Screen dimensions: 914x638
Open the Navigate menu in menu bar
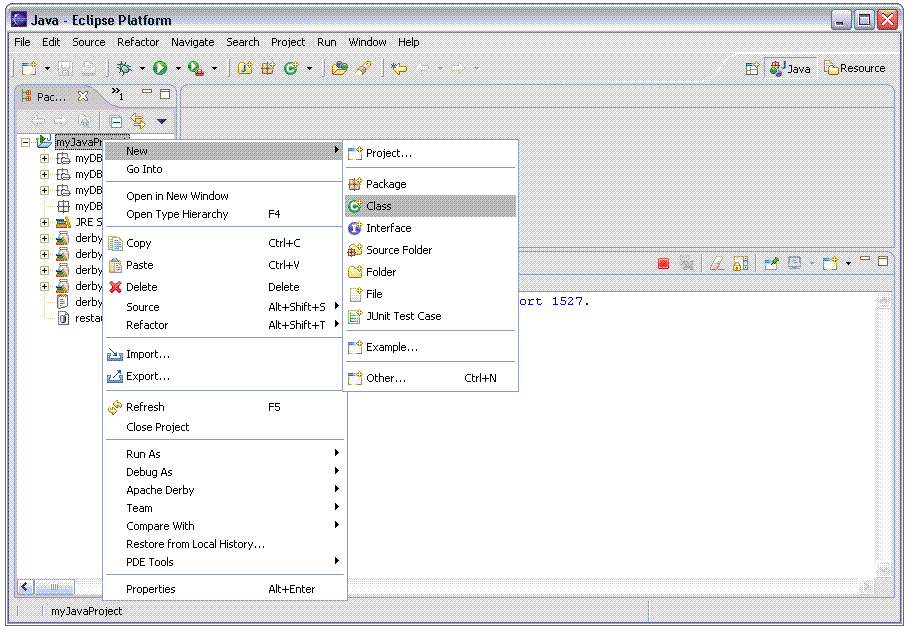pyautogui.click(x=192, y=42)
